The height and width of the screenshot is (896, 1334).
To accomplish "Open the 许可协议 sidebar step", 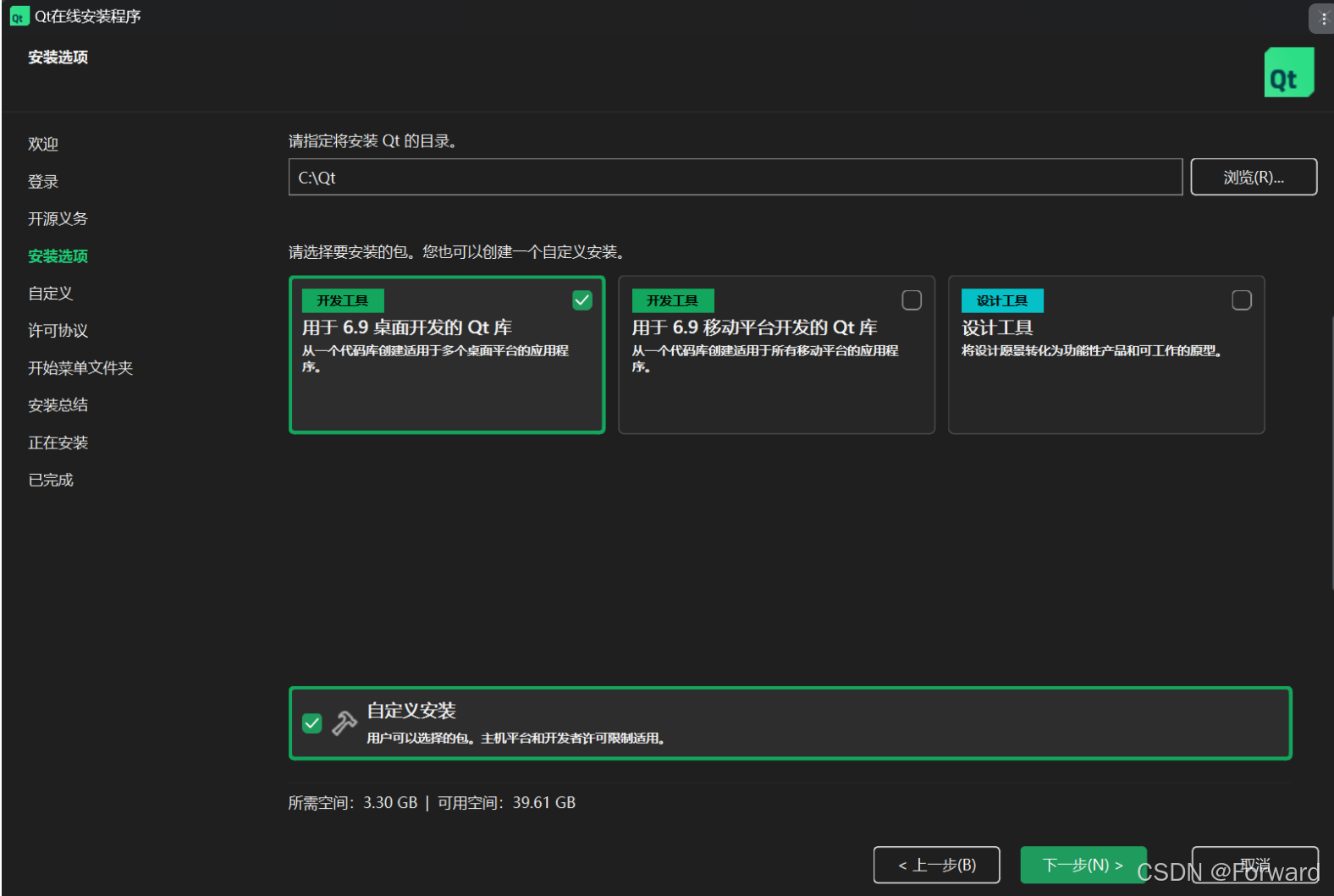I will [58, 330].
